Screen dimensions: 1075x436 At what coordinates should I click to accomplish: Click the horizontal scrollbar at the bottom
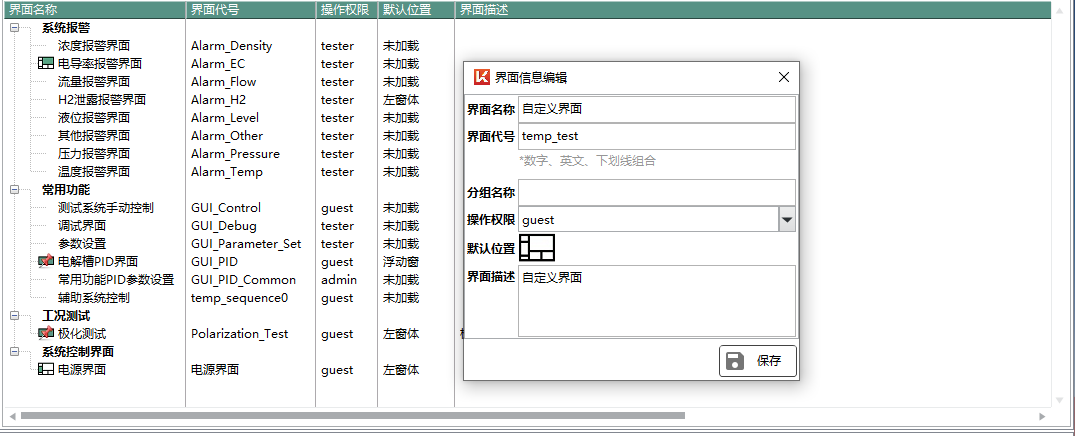[x=352, y=415]
